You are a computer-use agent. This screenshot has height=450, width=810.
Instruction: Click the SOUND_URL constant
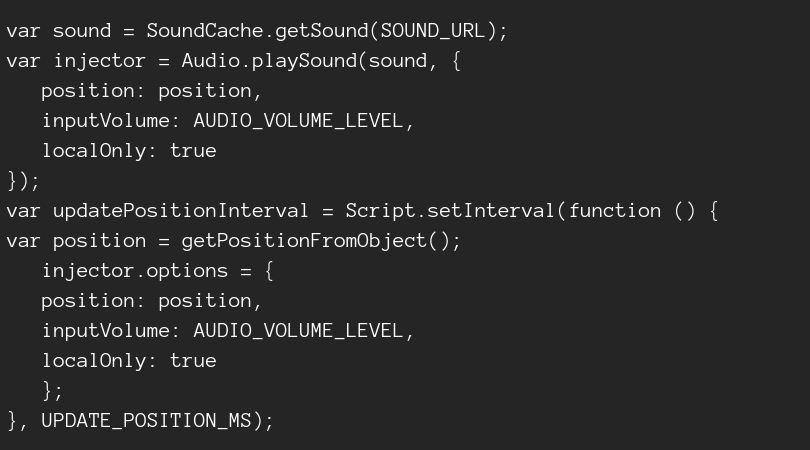(433, 30)
